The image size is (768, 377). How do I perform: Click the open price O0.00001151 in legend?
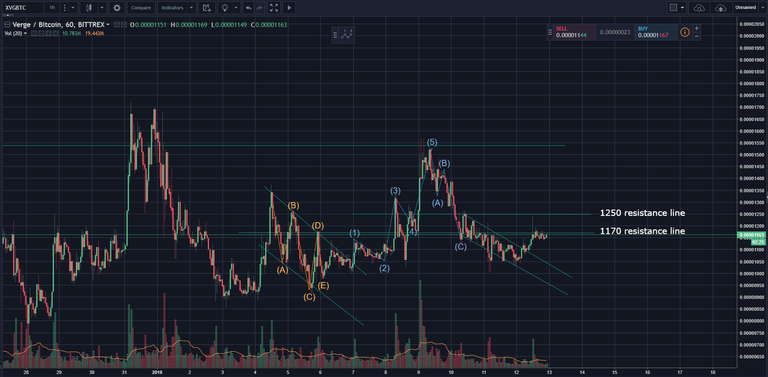click(149, 24)
